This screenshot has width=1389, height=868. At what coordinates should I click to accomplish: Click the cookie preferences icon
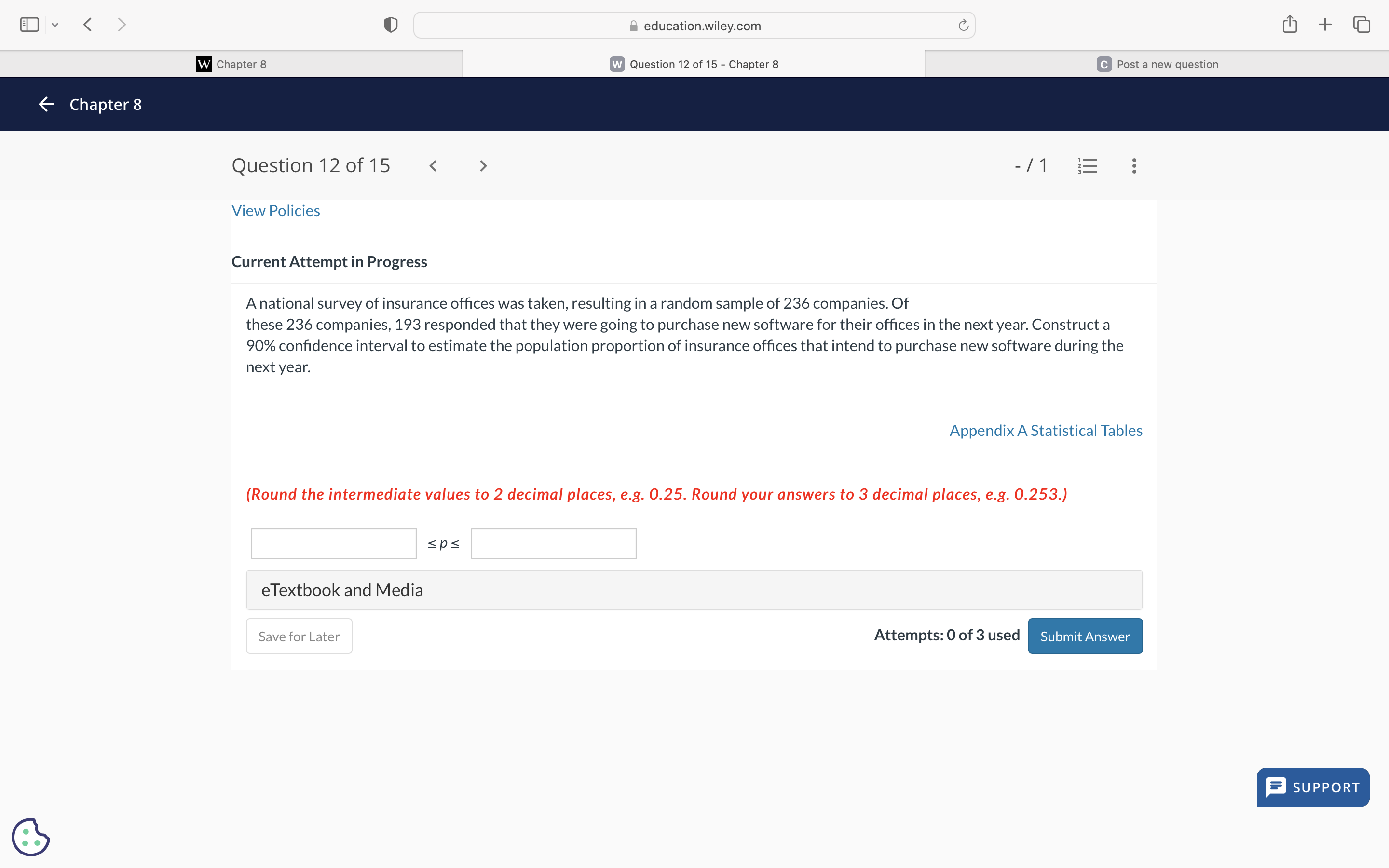tap(30, 837)
